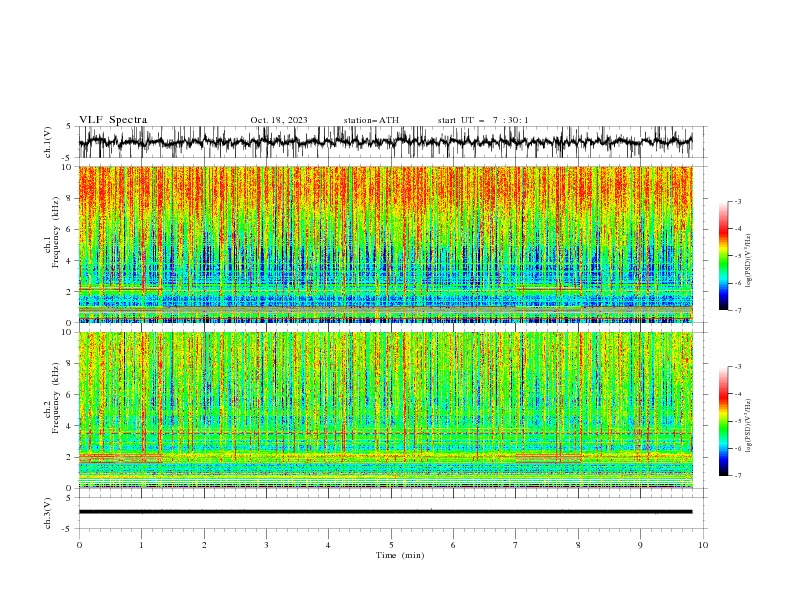The width and height of the screenshot is (792, 612).
Task: Click the "station=ATH" label
Action: [371, 120]
